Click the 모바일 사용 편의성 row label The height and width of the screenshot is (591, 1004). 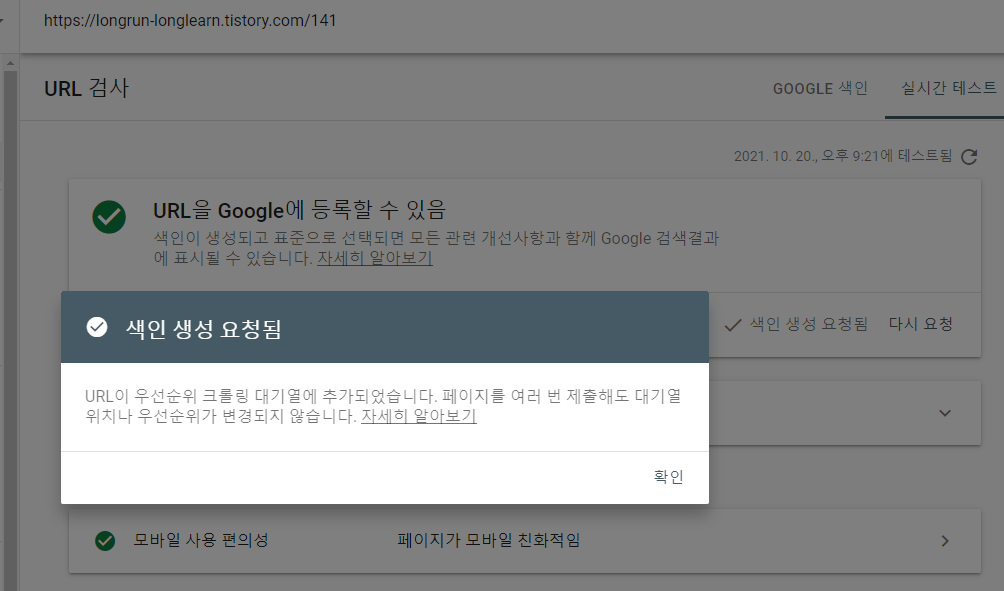[x=200, y=540]
